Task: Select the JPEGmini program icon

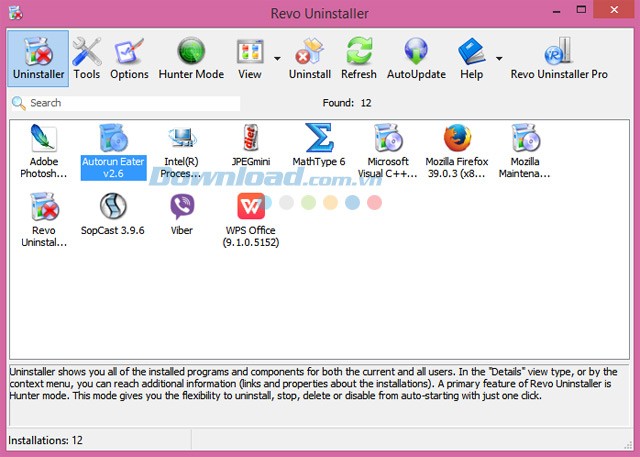Action: pyautogui.click(x=250, y=139)
